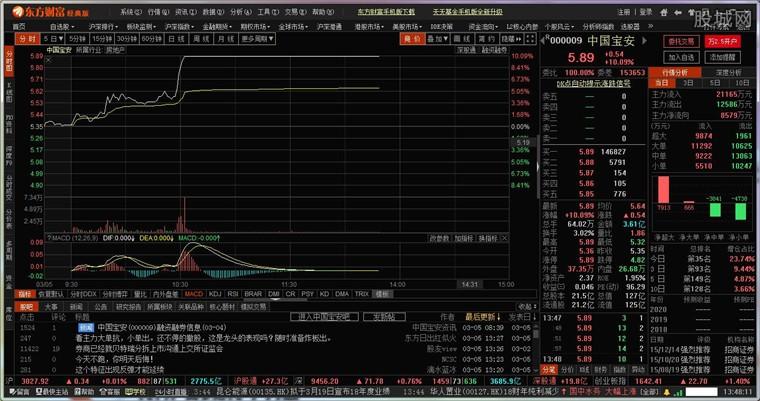Open 叠加 overlay dropdown
The width and height of the screenshot is (760, 401).
pyautogui.click(x=438, y=39)
